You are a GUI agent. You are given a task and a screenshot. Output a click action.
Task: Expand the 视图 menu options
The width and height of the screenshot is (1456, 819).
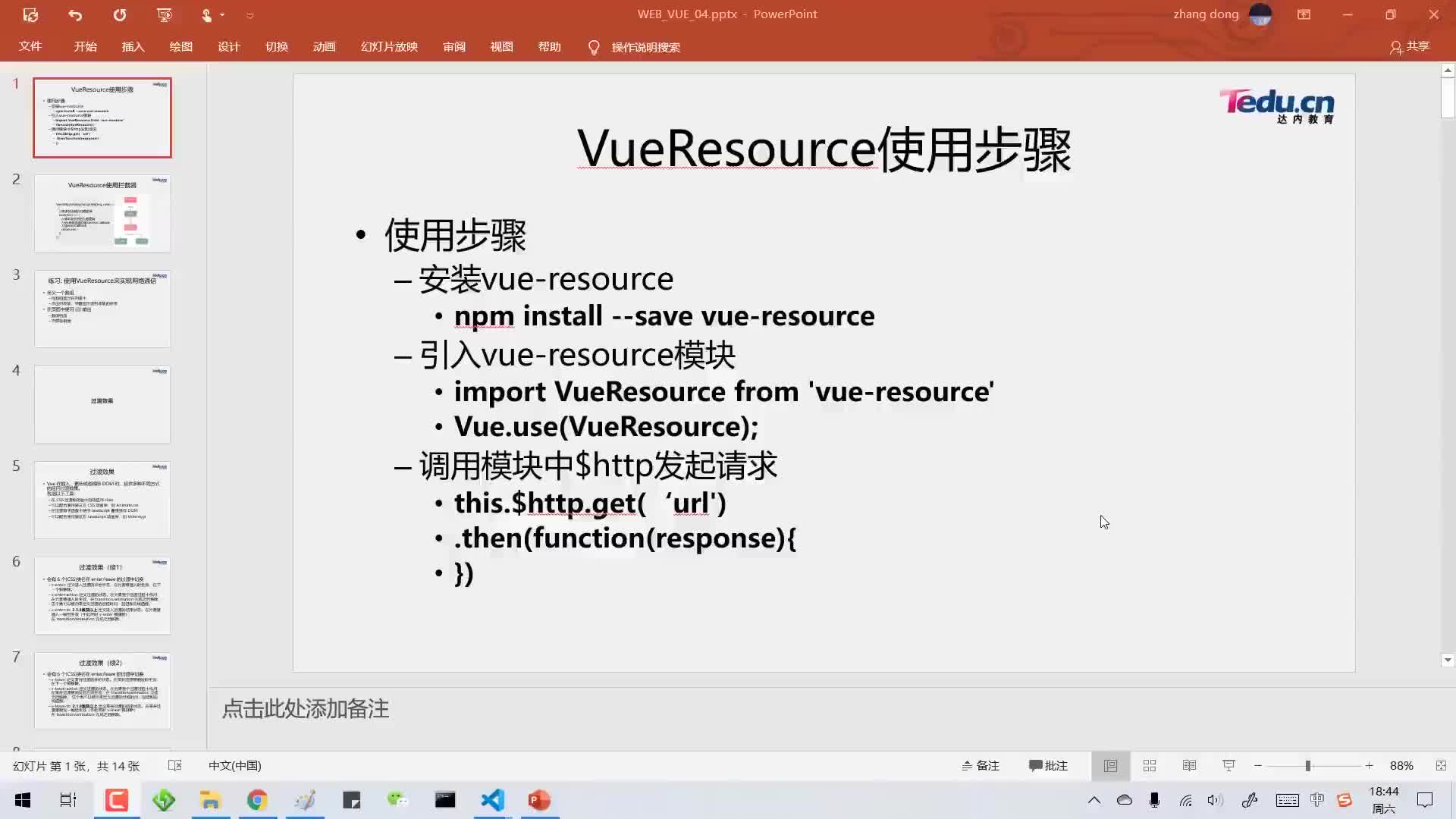click(x=501, y=46)
